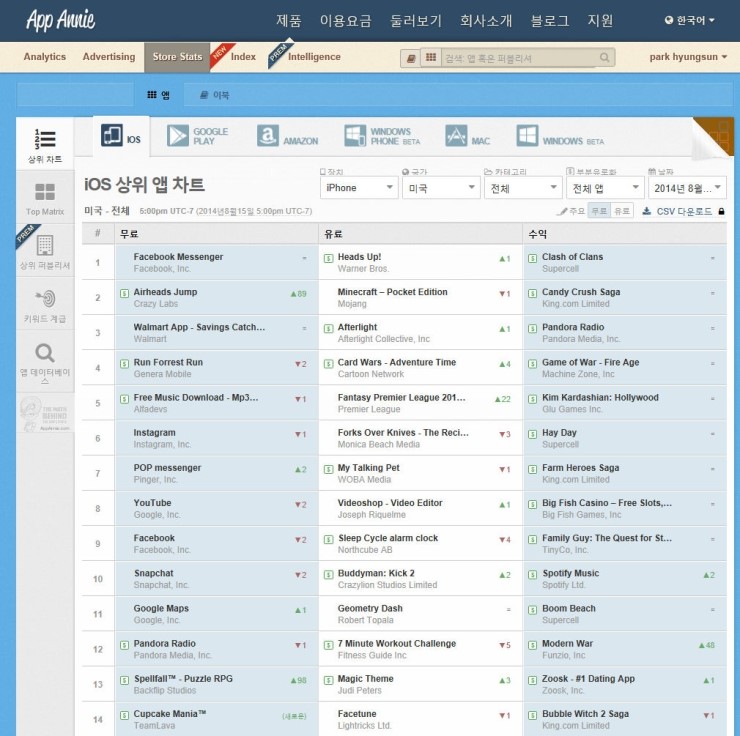The image size is (740, 736).
Task: Open the 2014년 8월 date dropdown
Action: pos(687,188)
